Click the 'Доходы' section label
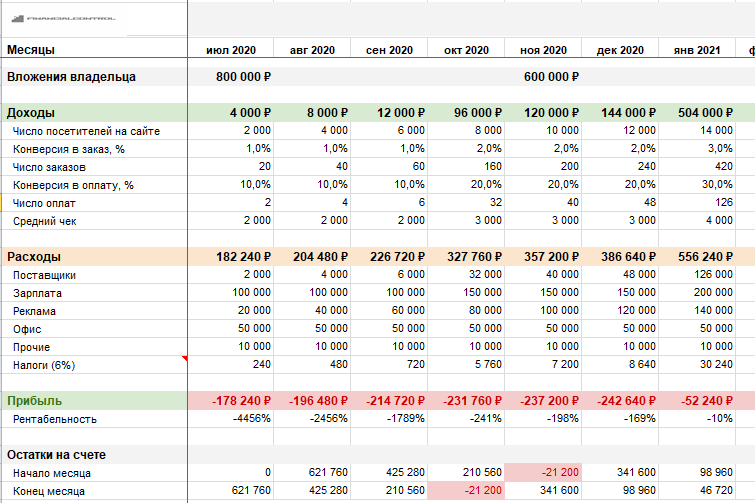The image size is (755, 503). (31, 113)
